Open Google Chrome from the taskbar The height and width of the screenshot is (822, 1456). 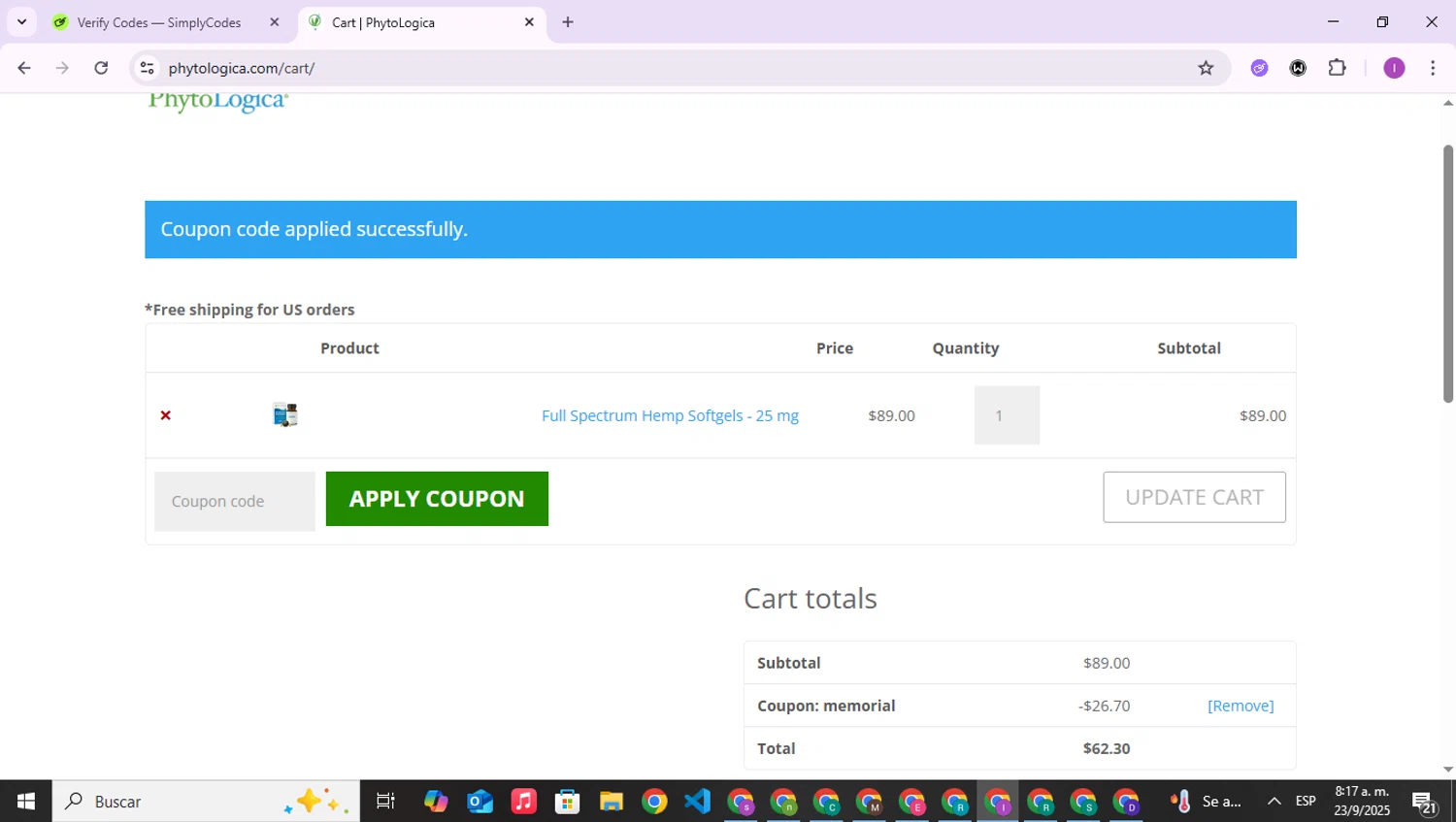coord(654,802)
